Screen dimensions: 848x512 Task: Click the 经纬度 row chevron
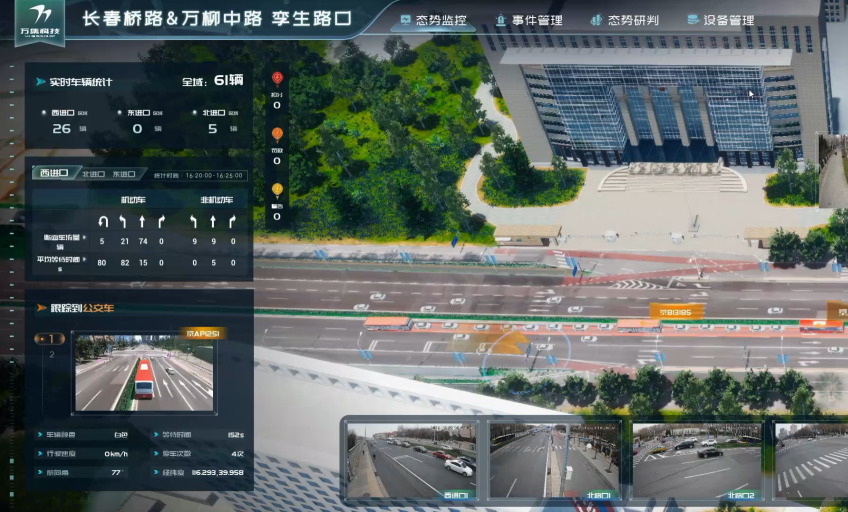click(156, 472)
